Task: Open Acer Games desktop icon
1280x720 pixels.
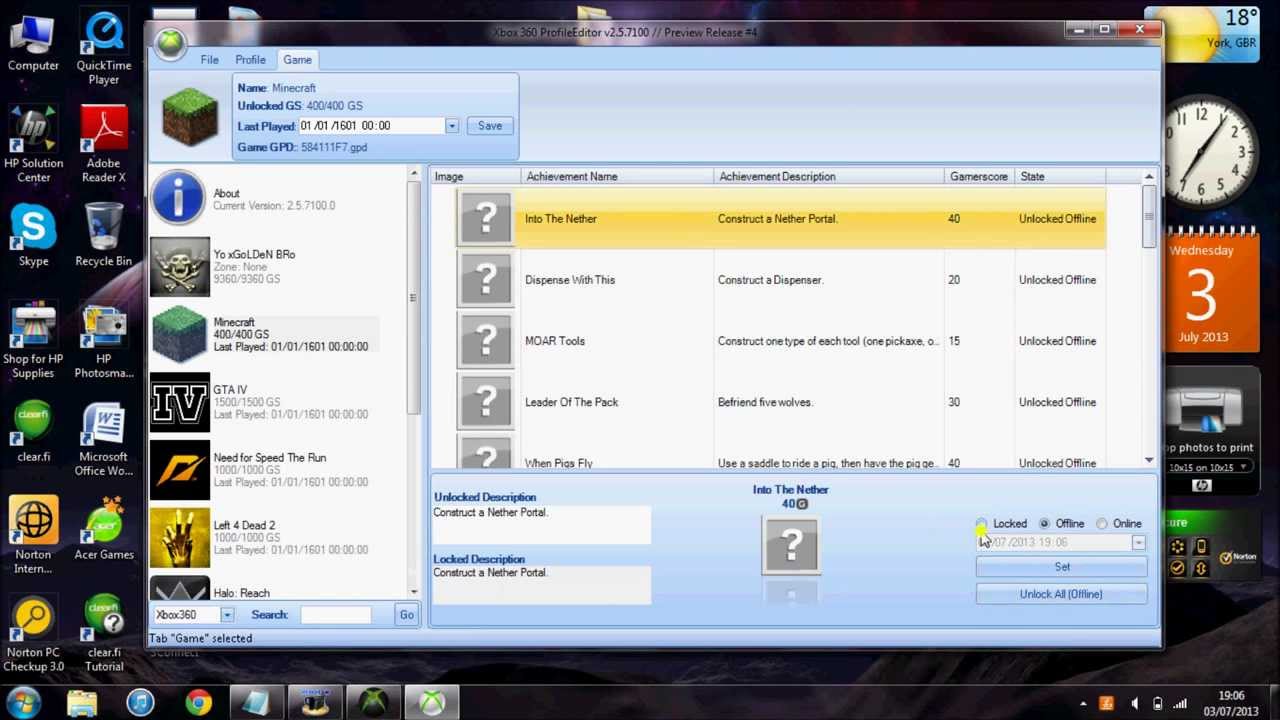Action: pos(104,530)
